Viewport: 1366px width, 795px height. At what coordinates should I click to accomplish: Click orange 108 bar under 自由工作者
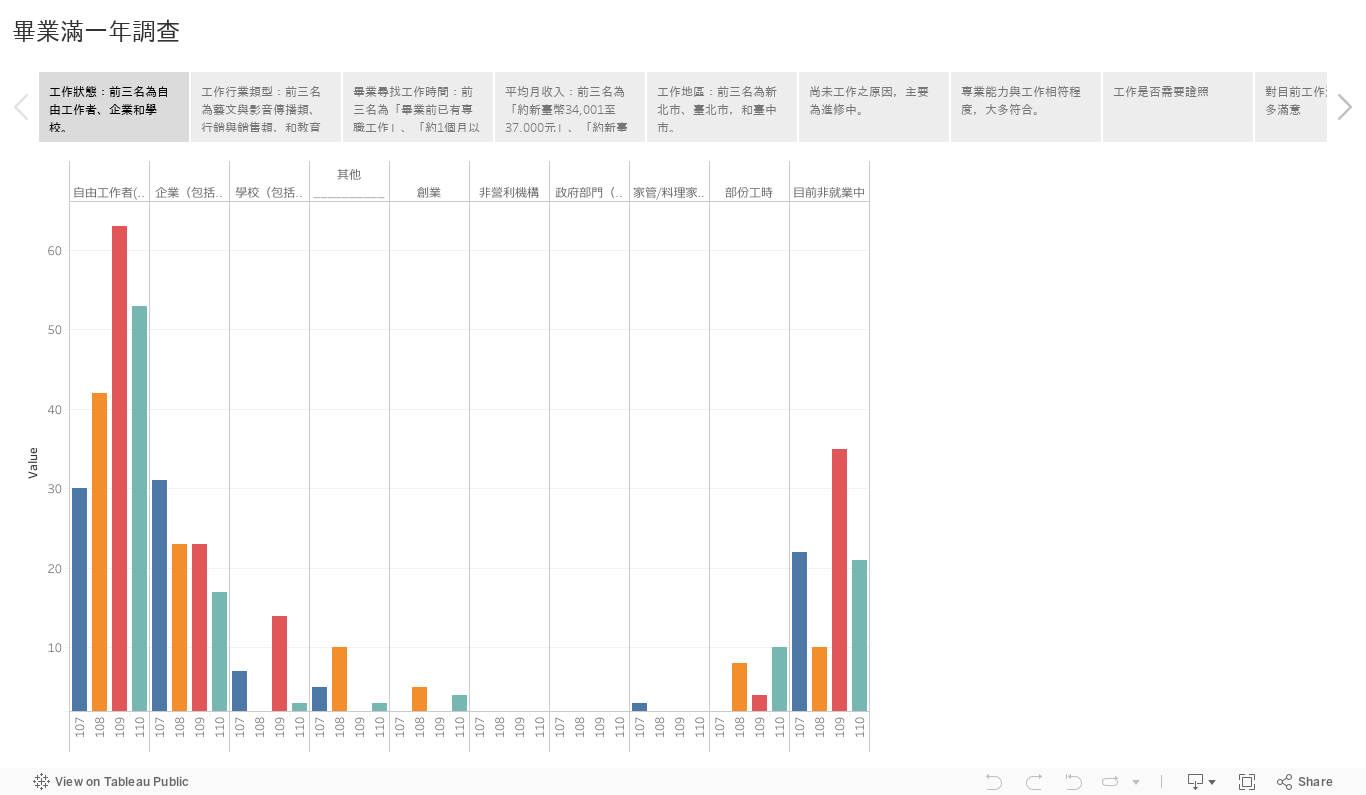[99, 552]
